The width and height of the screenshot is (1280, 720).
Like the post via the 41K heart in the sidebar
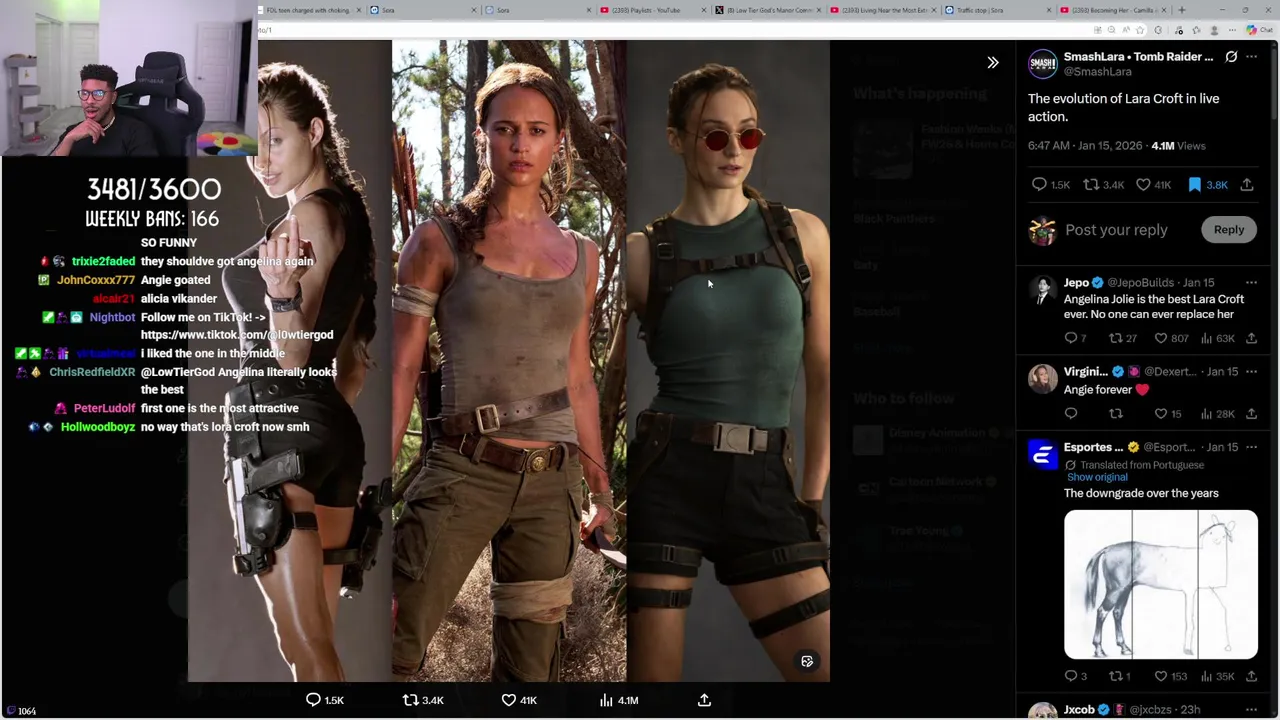tap(1153, 185)
